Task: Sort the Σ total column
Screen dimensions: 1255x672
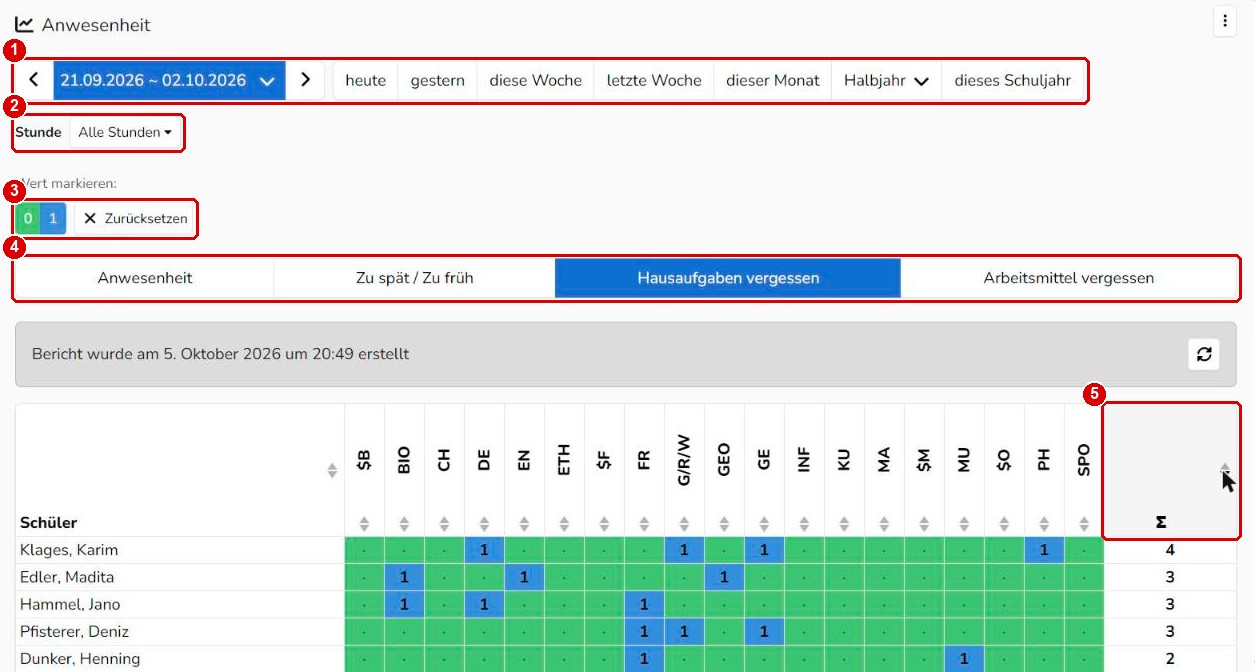Action: click(x=1225, y=469)
